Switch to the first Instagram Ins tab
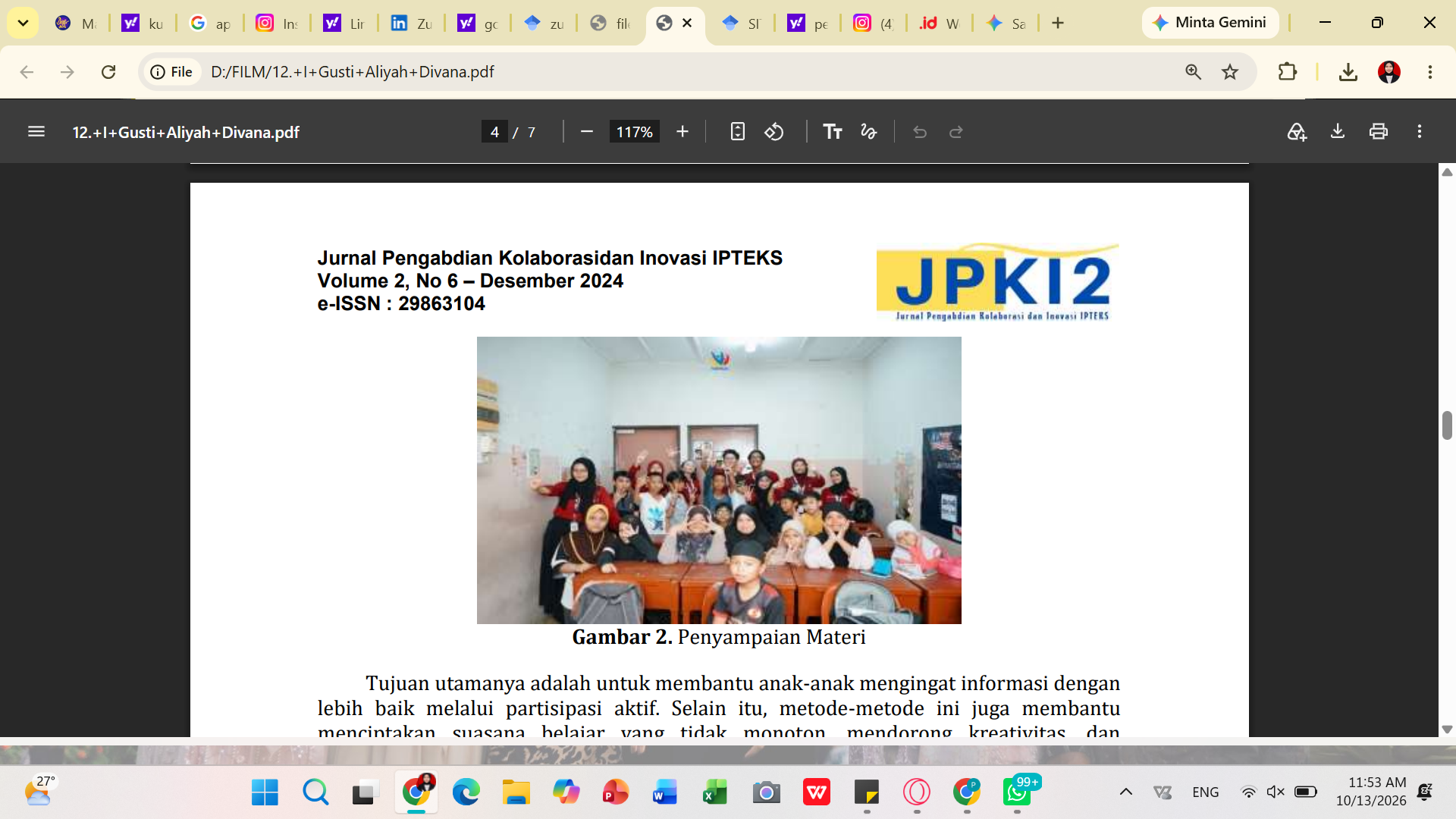This screenshot has width=1456, height=819. click(x=277, y=24)
